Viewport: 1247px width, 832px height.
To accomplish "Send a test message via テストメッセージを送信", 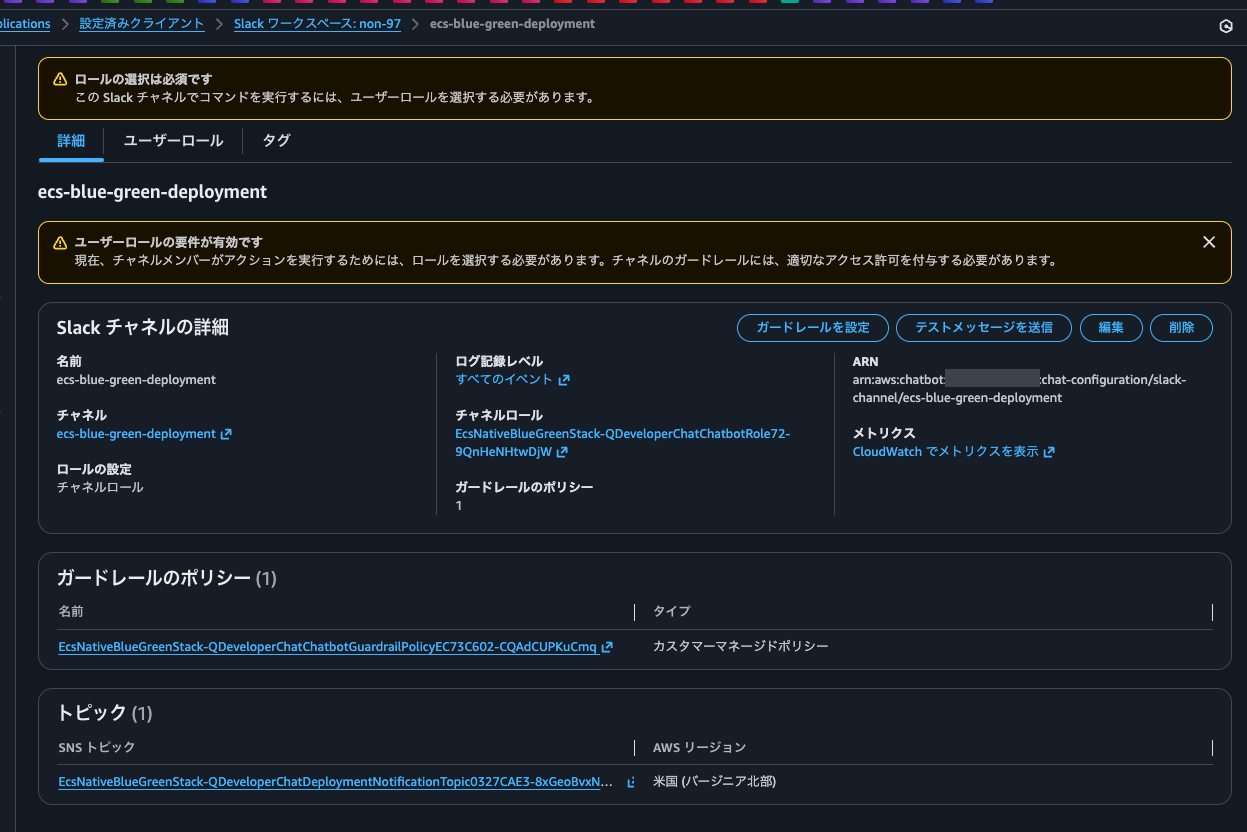I will pyautogui.click(x=983, y=328).
